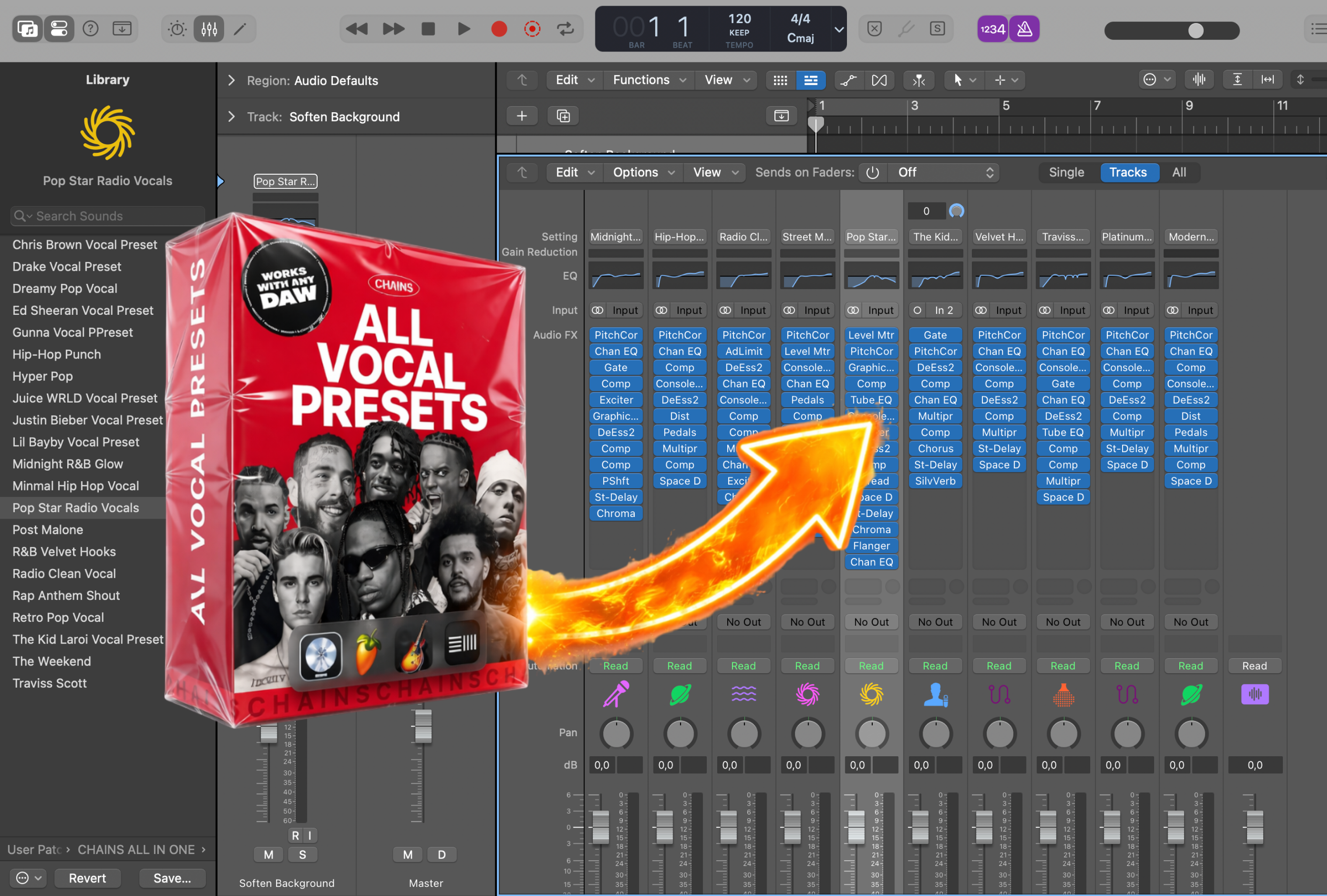Image resolution: width=1327 pixels, height=896 pixels.
Task: Switch mixer to Single view
Action: click(x=1066, y=172)
